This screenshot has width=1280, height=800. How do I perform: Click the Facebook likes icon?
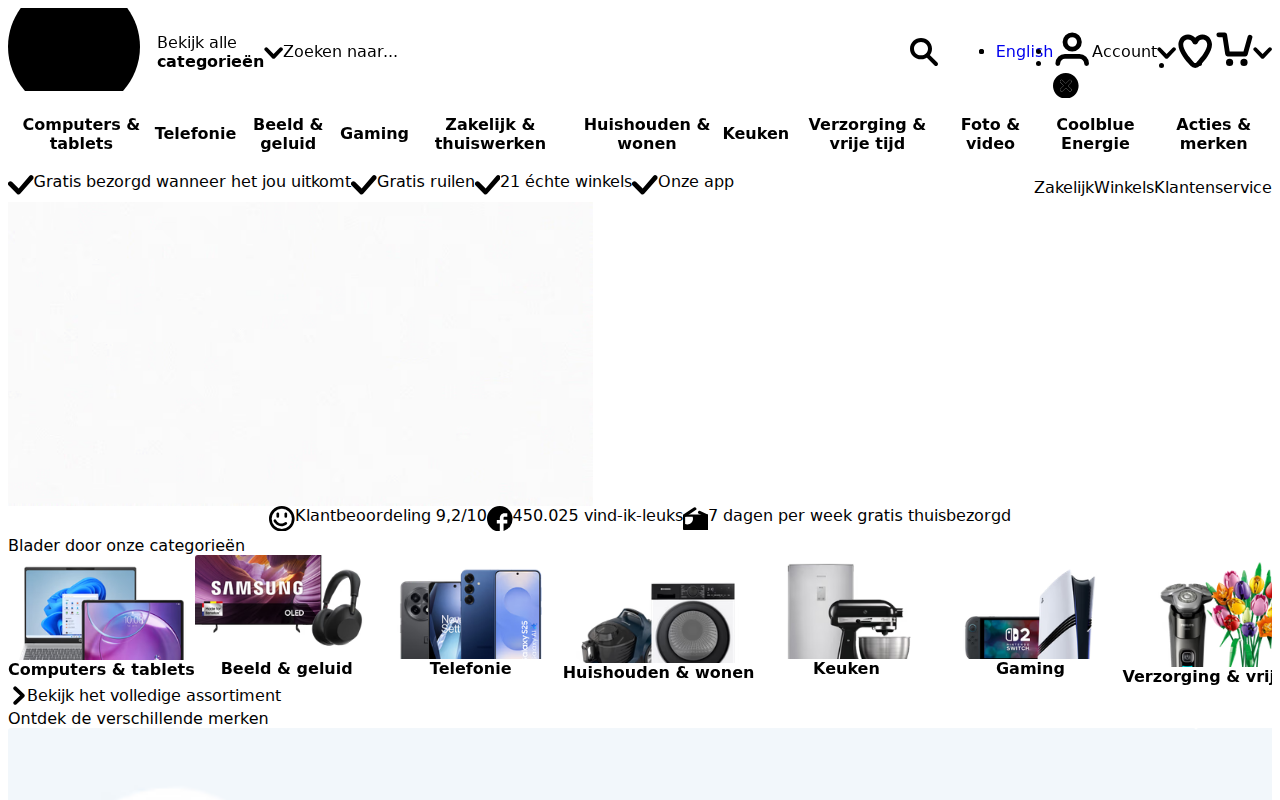pos(500,518)
